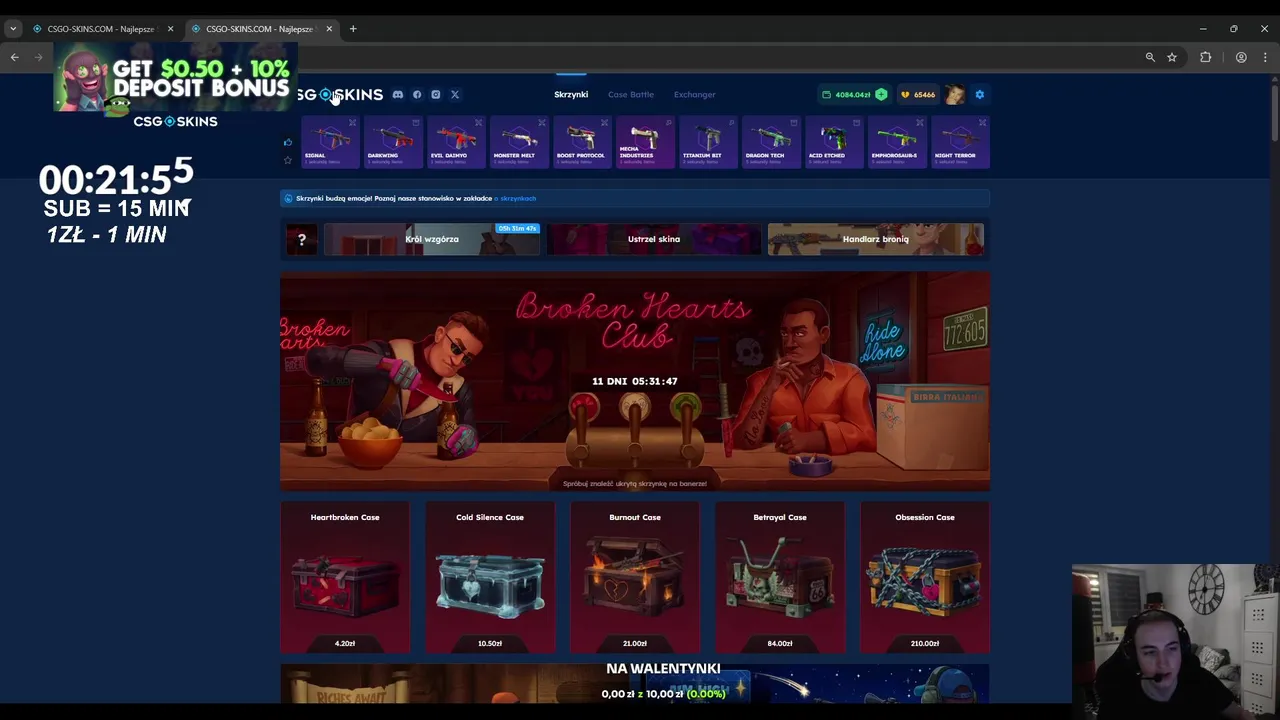The height and width of the screenshot is (720, 1280).
Task: Switch to the Exchanger tab
Action: tap(695, 95)
